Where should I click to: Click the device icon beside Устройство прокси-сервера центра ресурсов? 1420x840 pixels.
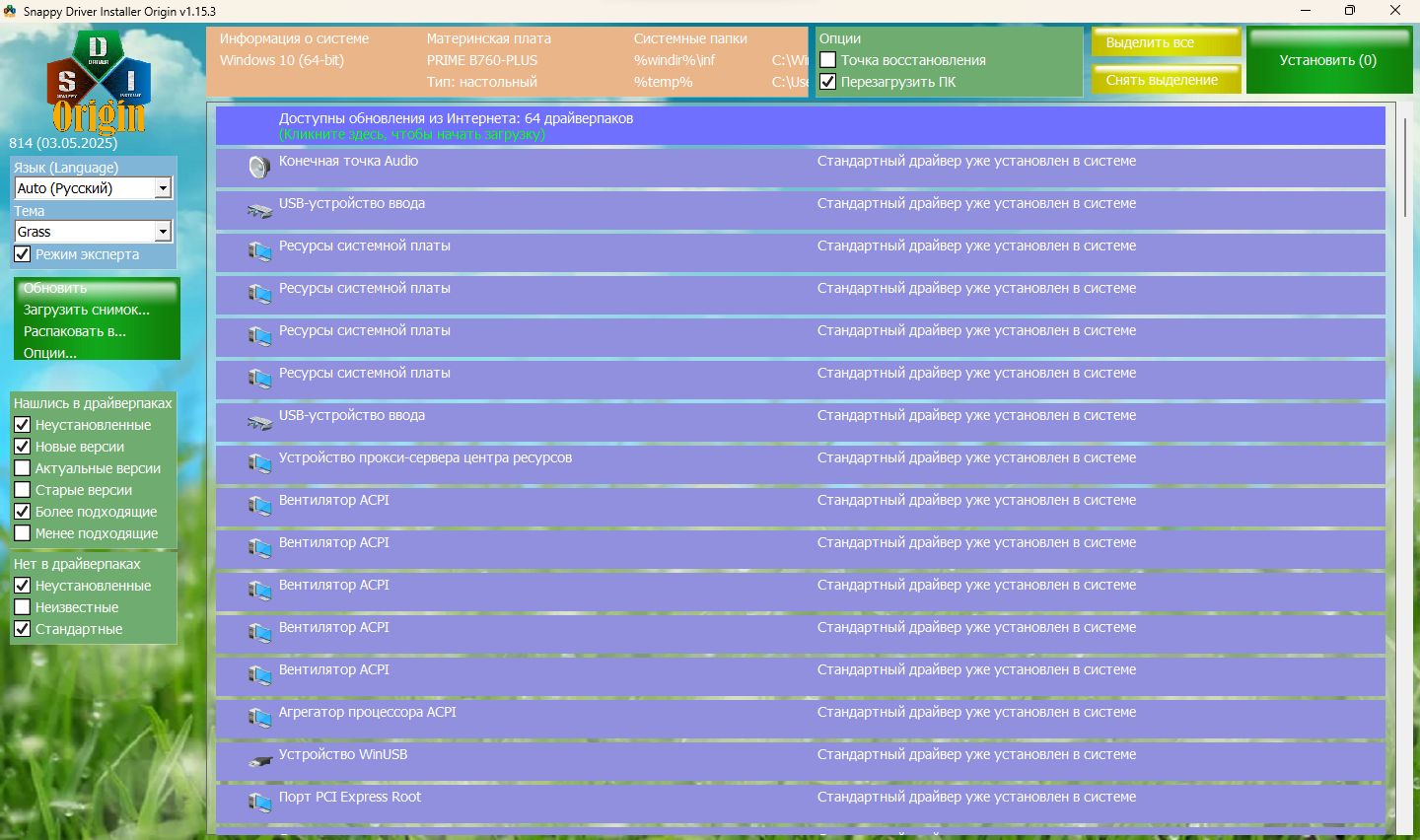(x=259, y=463)
